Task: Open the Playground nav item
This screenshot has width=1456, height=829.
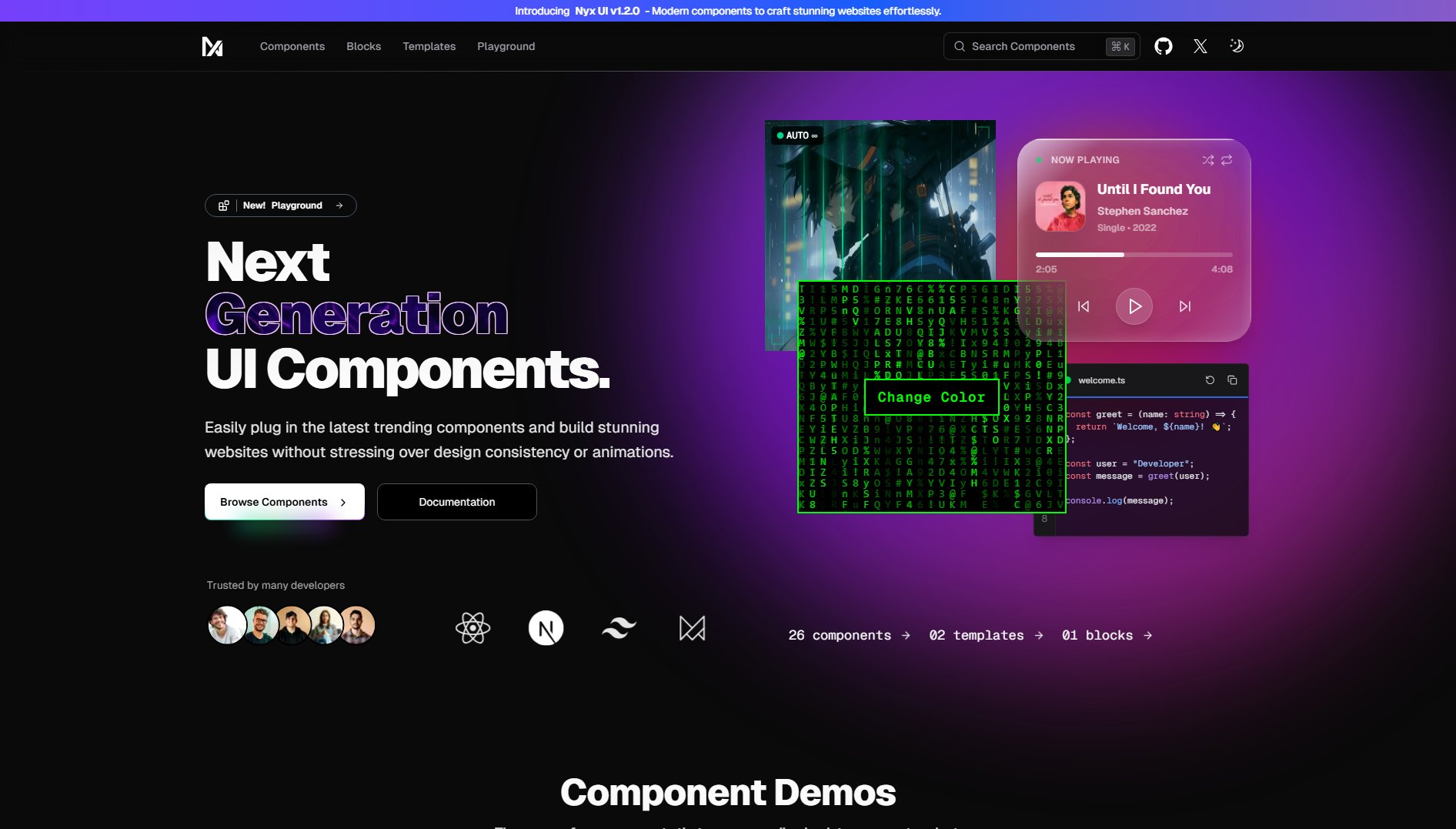Action: [x=506, y=46]
